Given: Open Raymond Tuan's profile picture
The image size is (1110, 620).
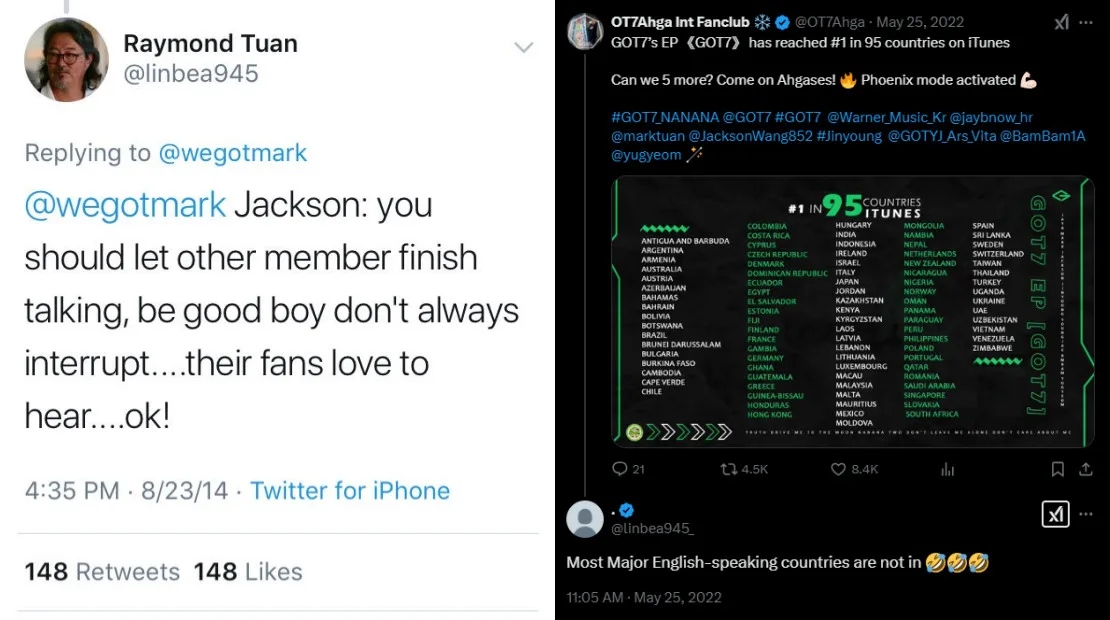Looking at the screenshot, I should pos(66,60).
